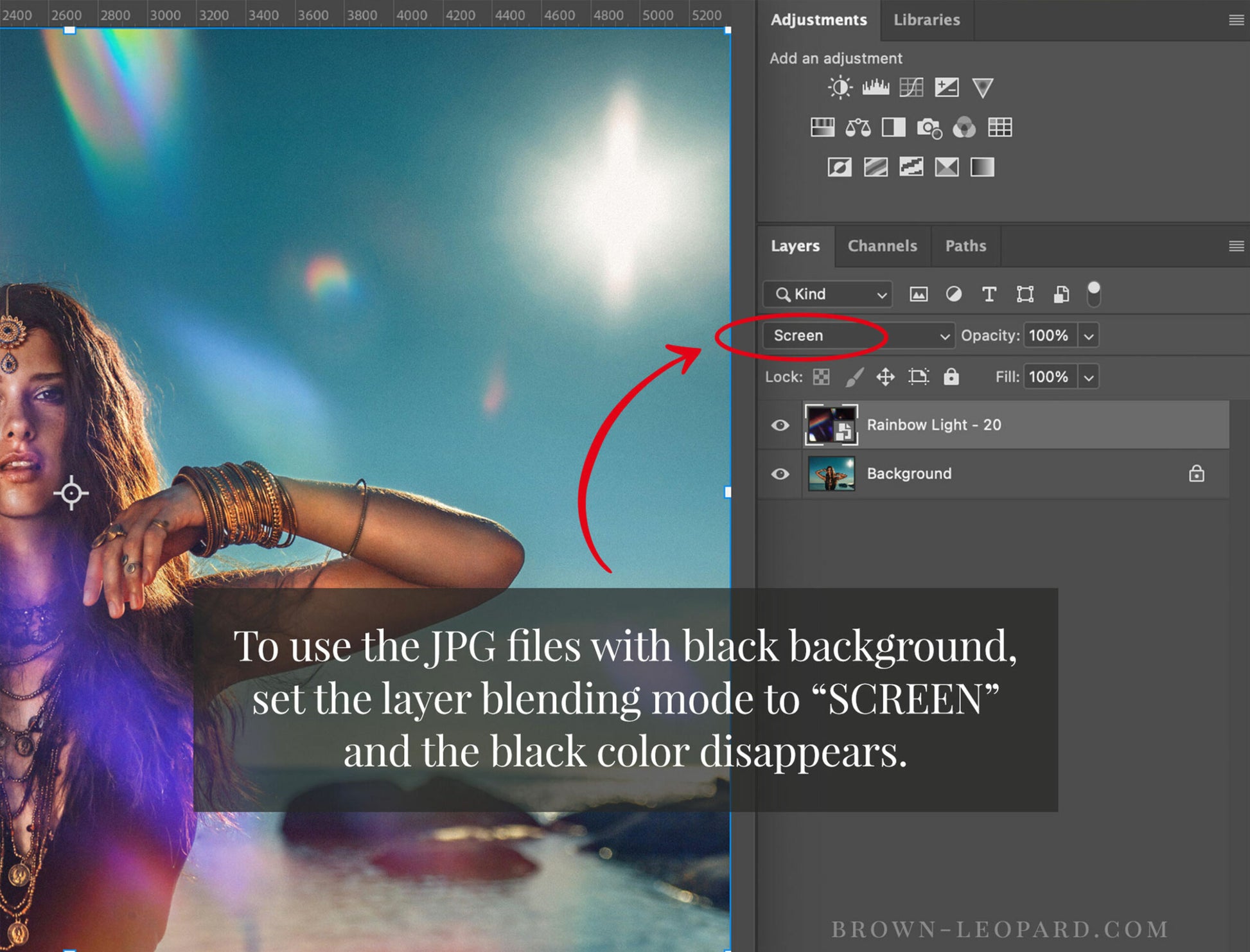1250x952 pixels.
Task: Click the lock all icon
Action: coord(951,377)
